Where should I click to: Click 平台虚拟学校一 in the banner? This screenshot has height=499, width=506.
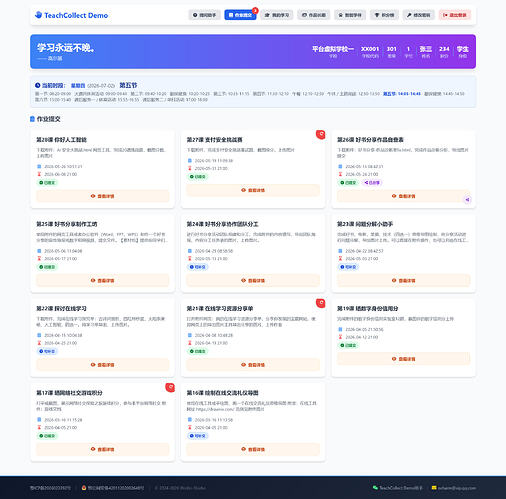coord(333,49)
